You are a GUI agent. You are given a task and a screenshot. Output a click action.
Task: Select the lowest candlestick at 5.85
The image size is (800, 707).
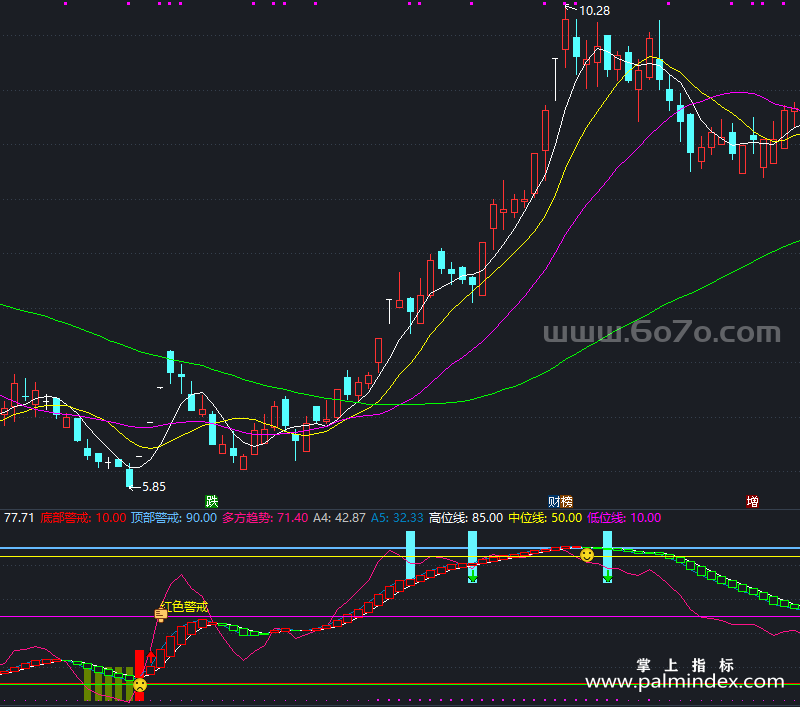click(x=130, y=476)
